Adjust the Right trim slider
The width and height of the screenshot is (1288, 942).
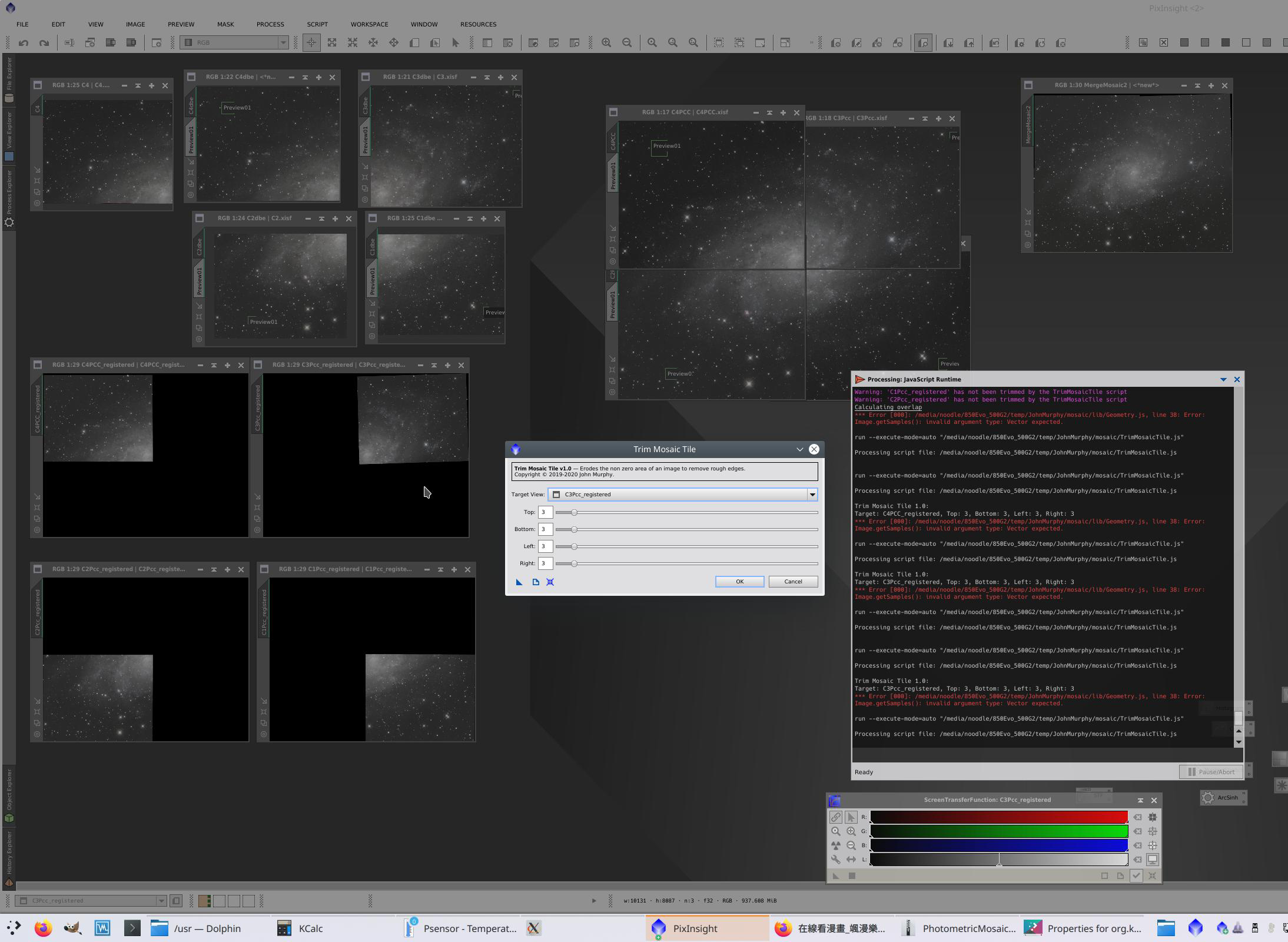(x=686, y=563)
